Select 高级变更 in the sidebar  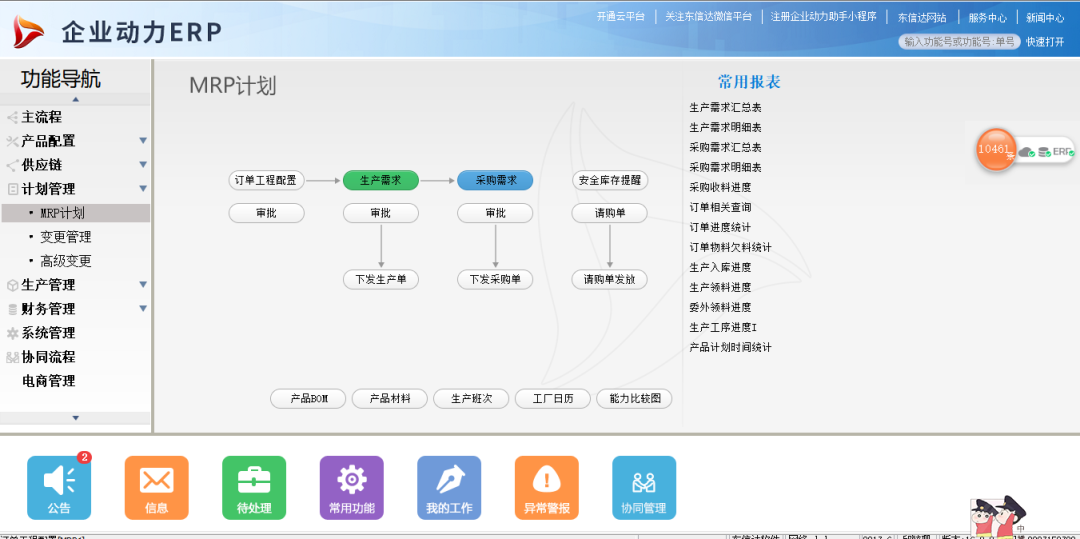66,261
